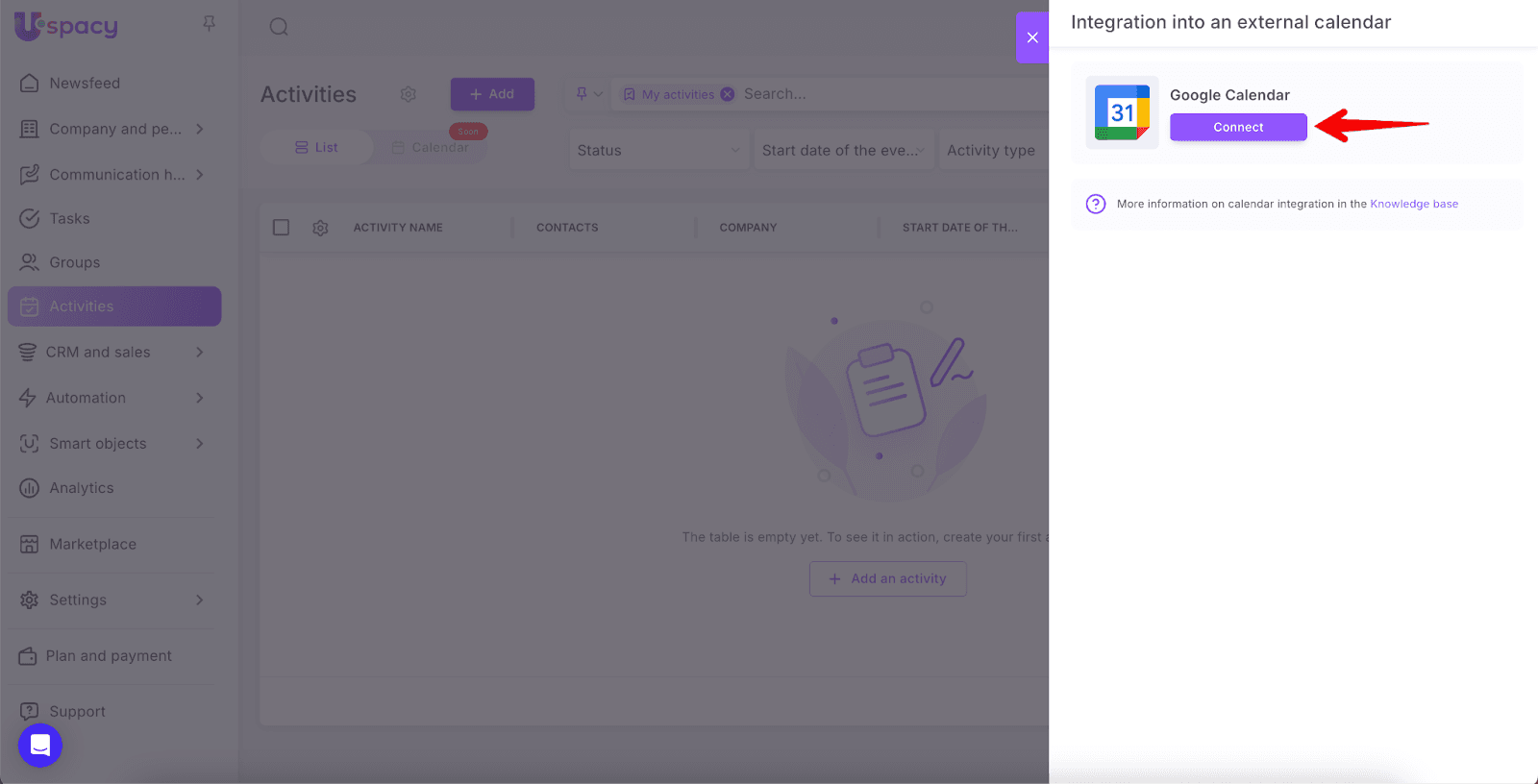This screenshot has width=1538, height=784.
Task: Click the Add an activity button
Action: (887, 578)
